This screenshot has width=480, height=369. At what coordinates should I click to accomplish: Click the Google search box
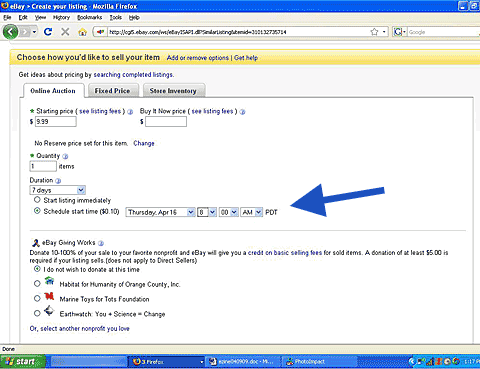[x=443, y=32]
